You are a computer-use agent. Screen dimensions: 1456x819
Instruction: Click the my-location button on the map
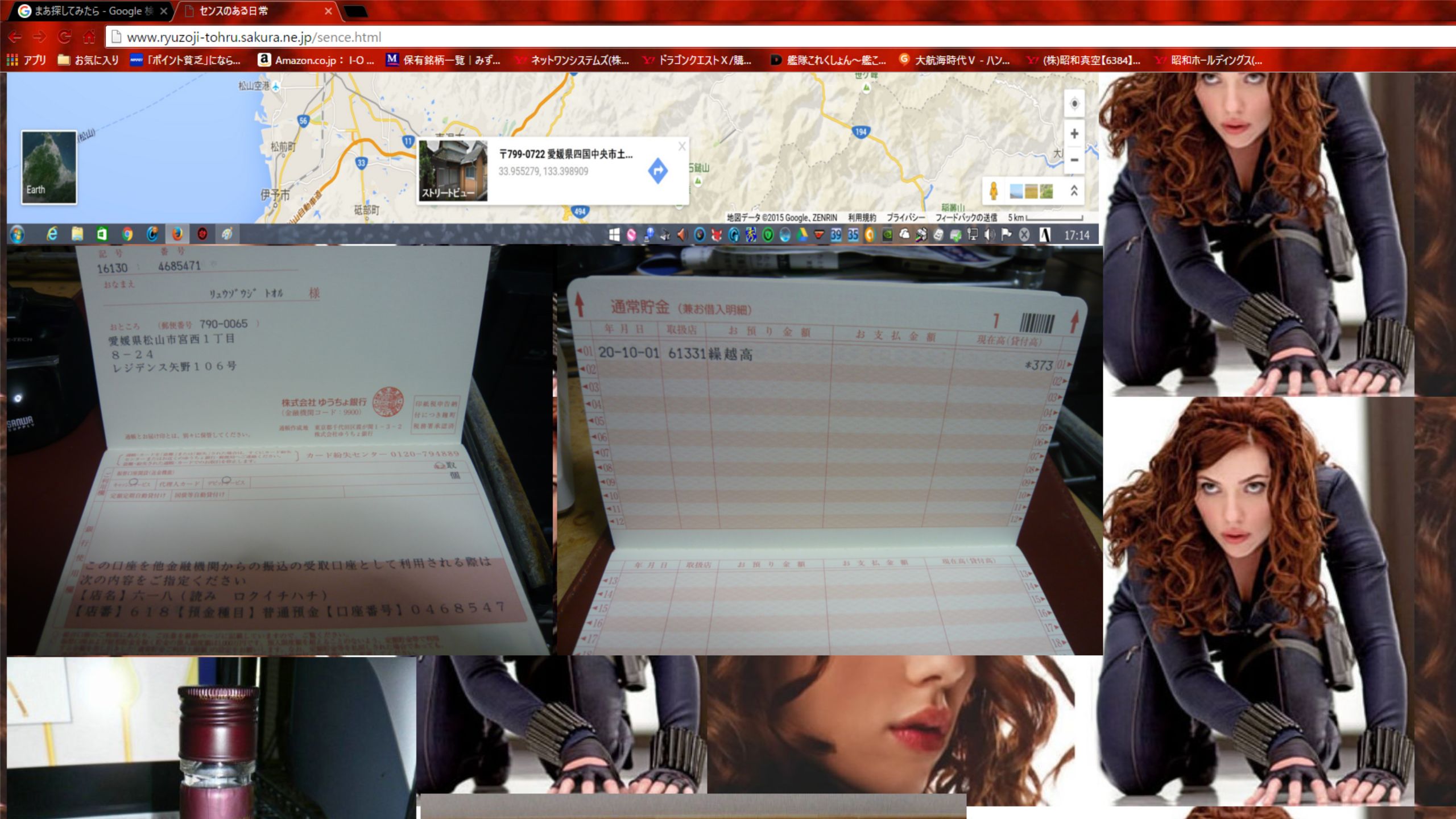coord(1074,104)
